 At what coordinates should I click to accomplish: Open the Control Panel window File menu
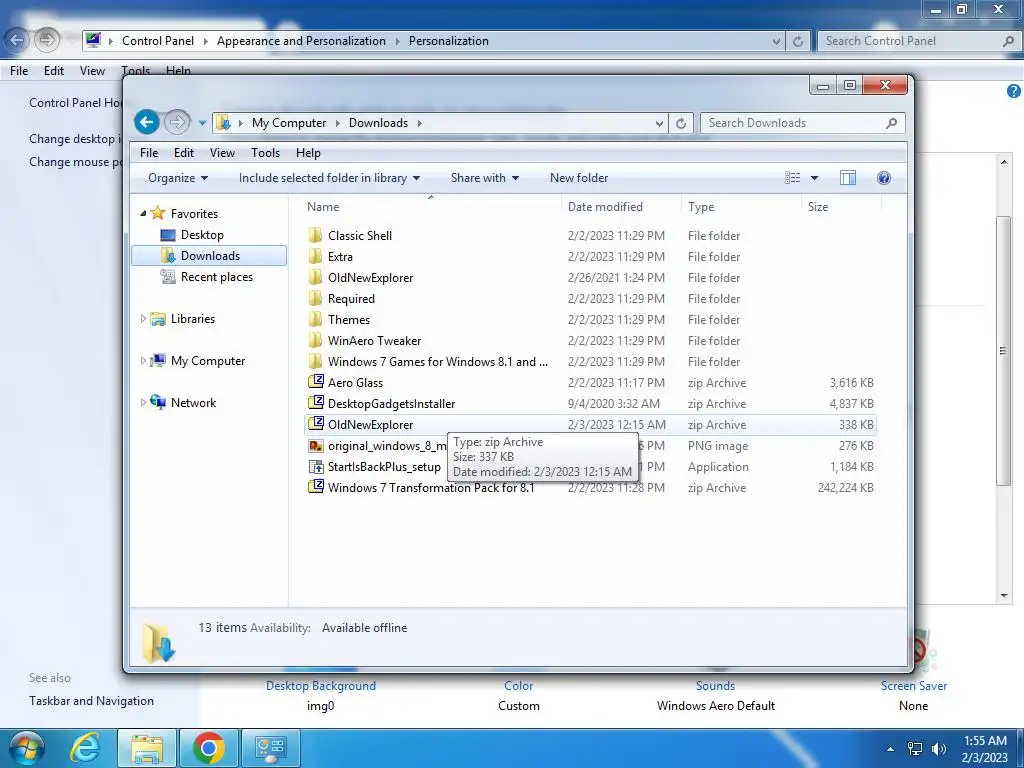coord(19,71)
